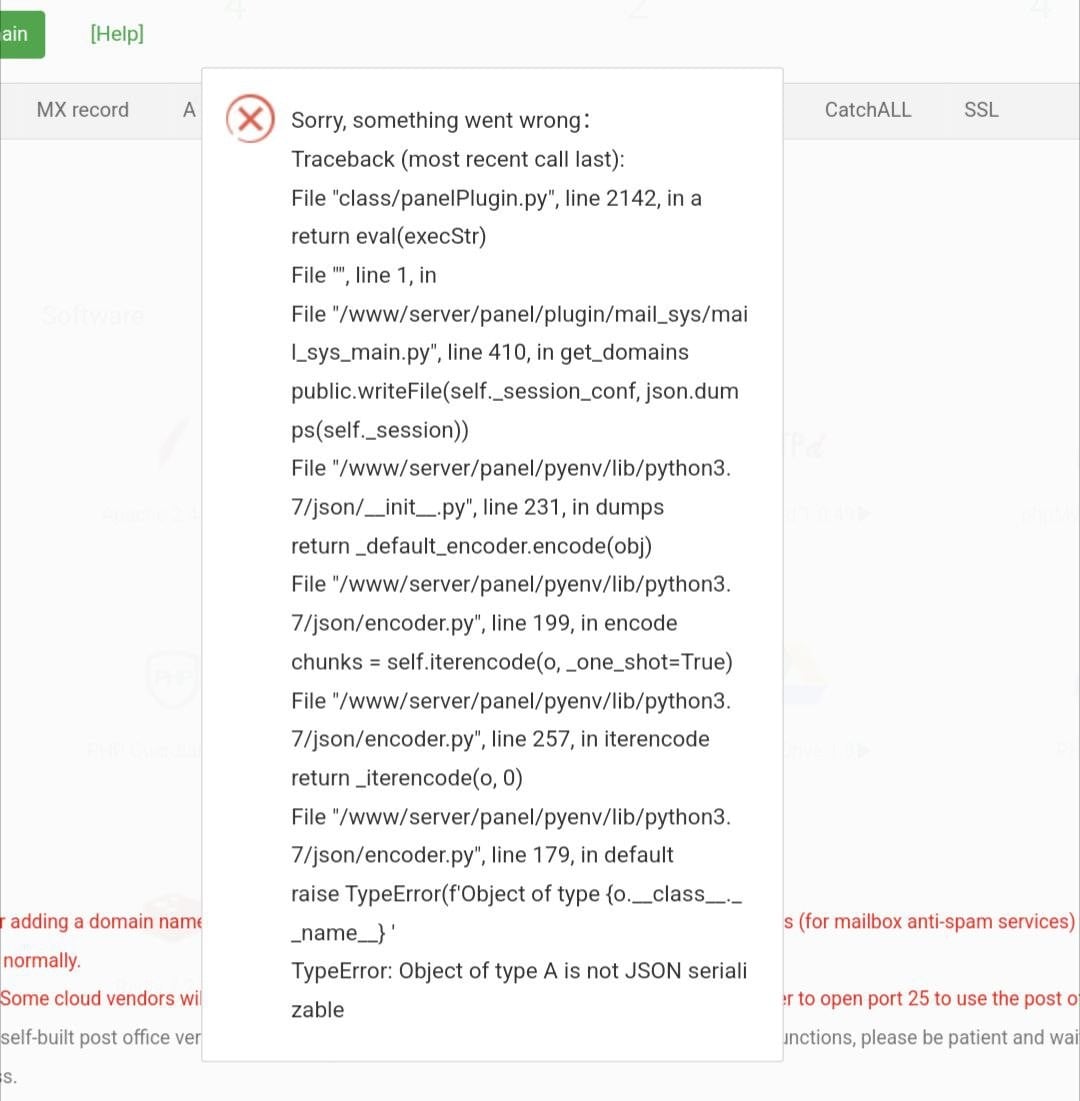The height and width of the screenshot is (1101, 1080).
Task: Click the faded PHP shield icon
Action: (170, 680)
